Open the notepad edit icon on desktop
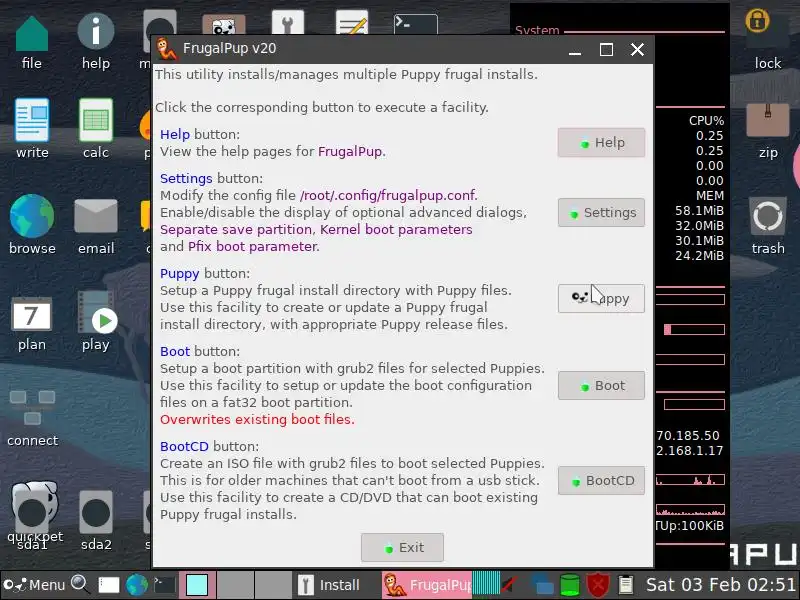Viewport: 800px width, 600px height. point(352,23)
